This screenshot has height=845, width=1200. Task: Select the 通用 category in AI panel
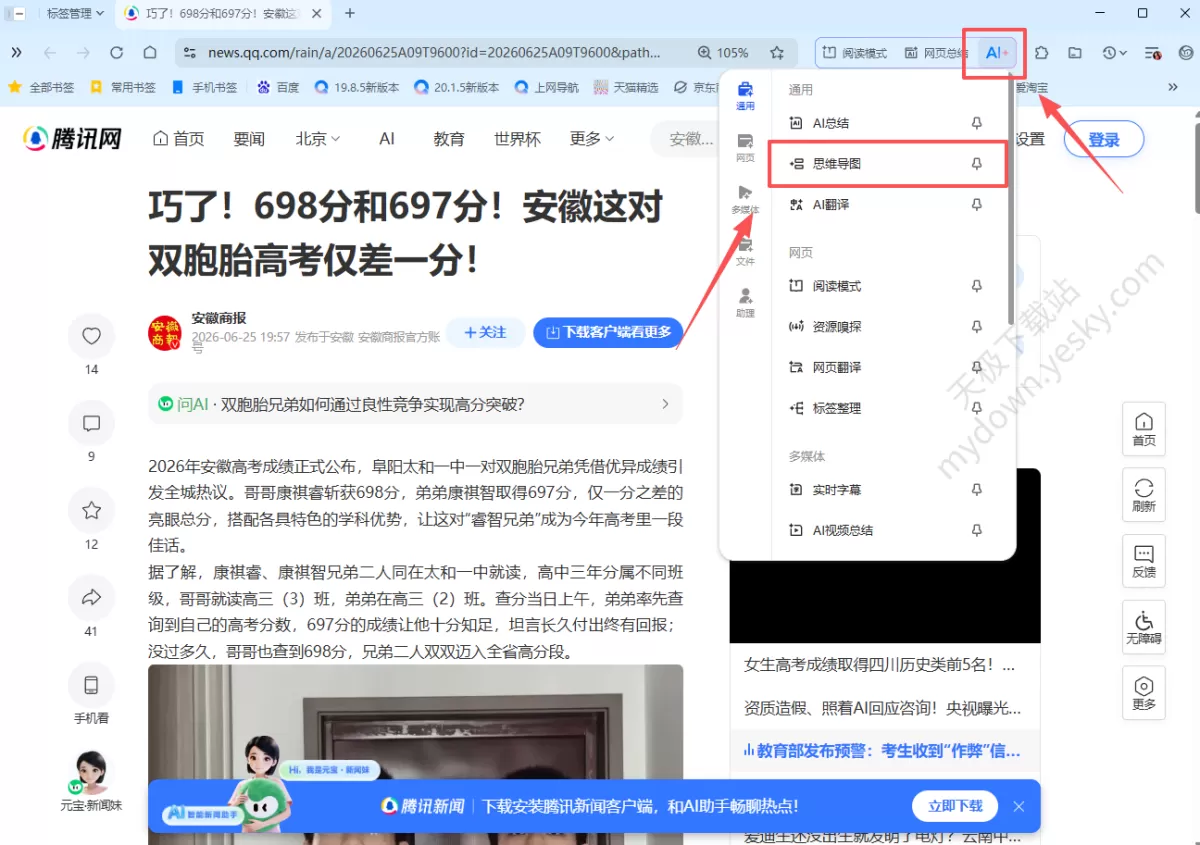(745, 96)
